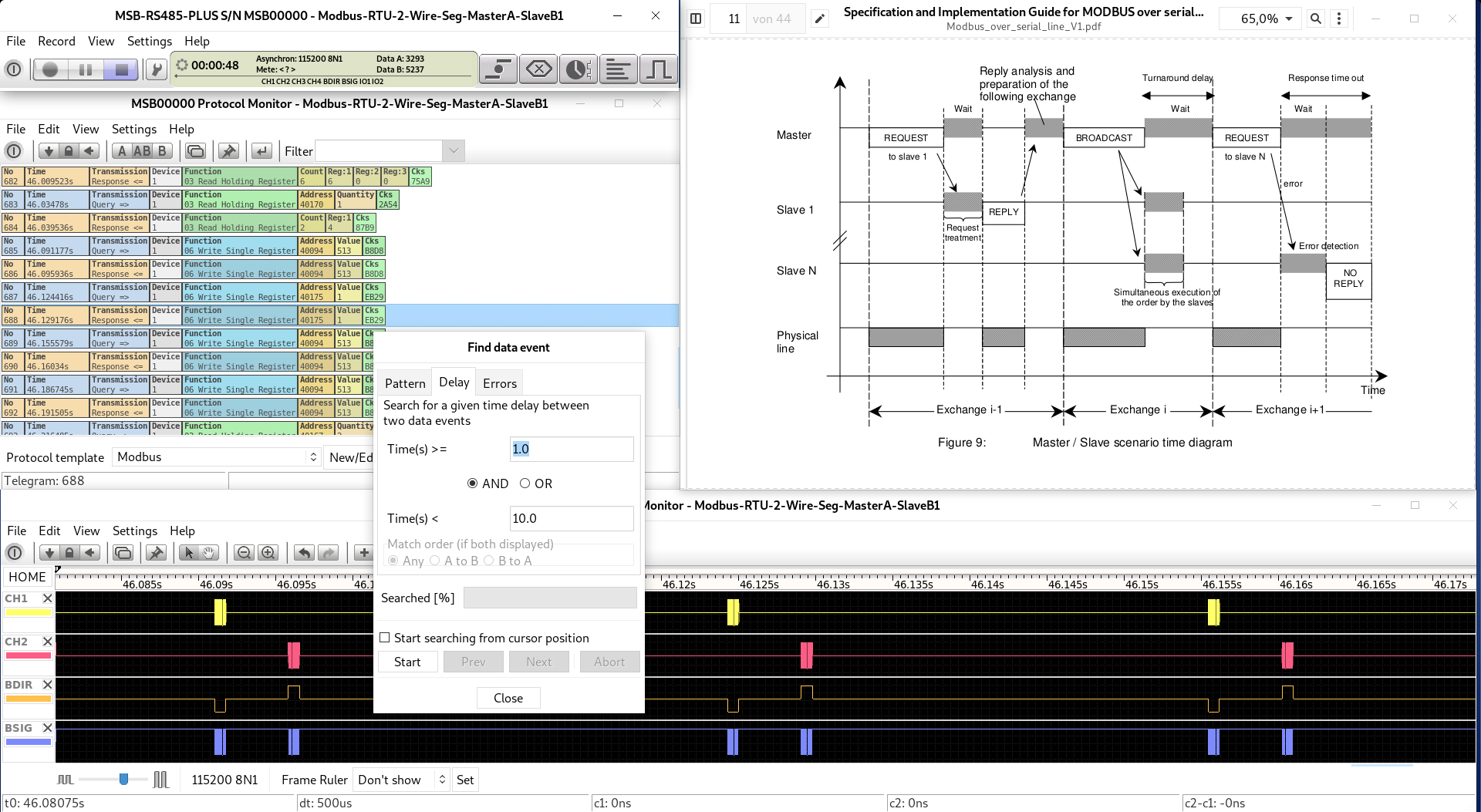Open the Signal Monitor square-wave icon
Screen dimensions: 1481x812
[x=658, y=69]
